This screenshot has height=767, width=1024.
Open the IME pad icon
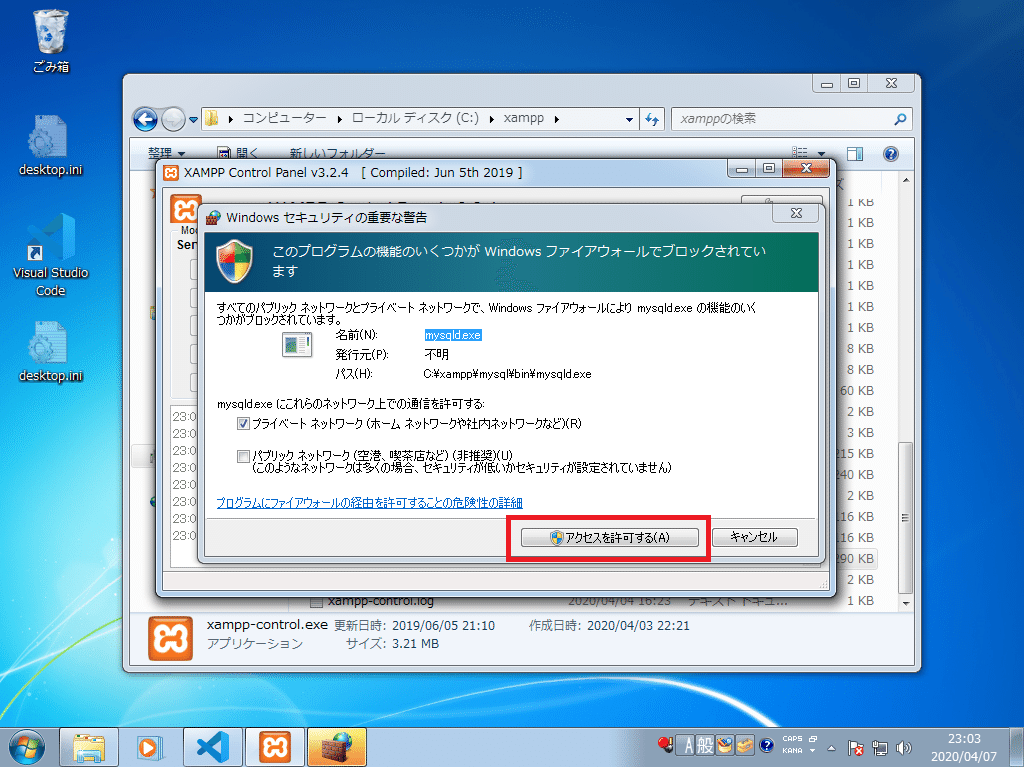[725, 745]
